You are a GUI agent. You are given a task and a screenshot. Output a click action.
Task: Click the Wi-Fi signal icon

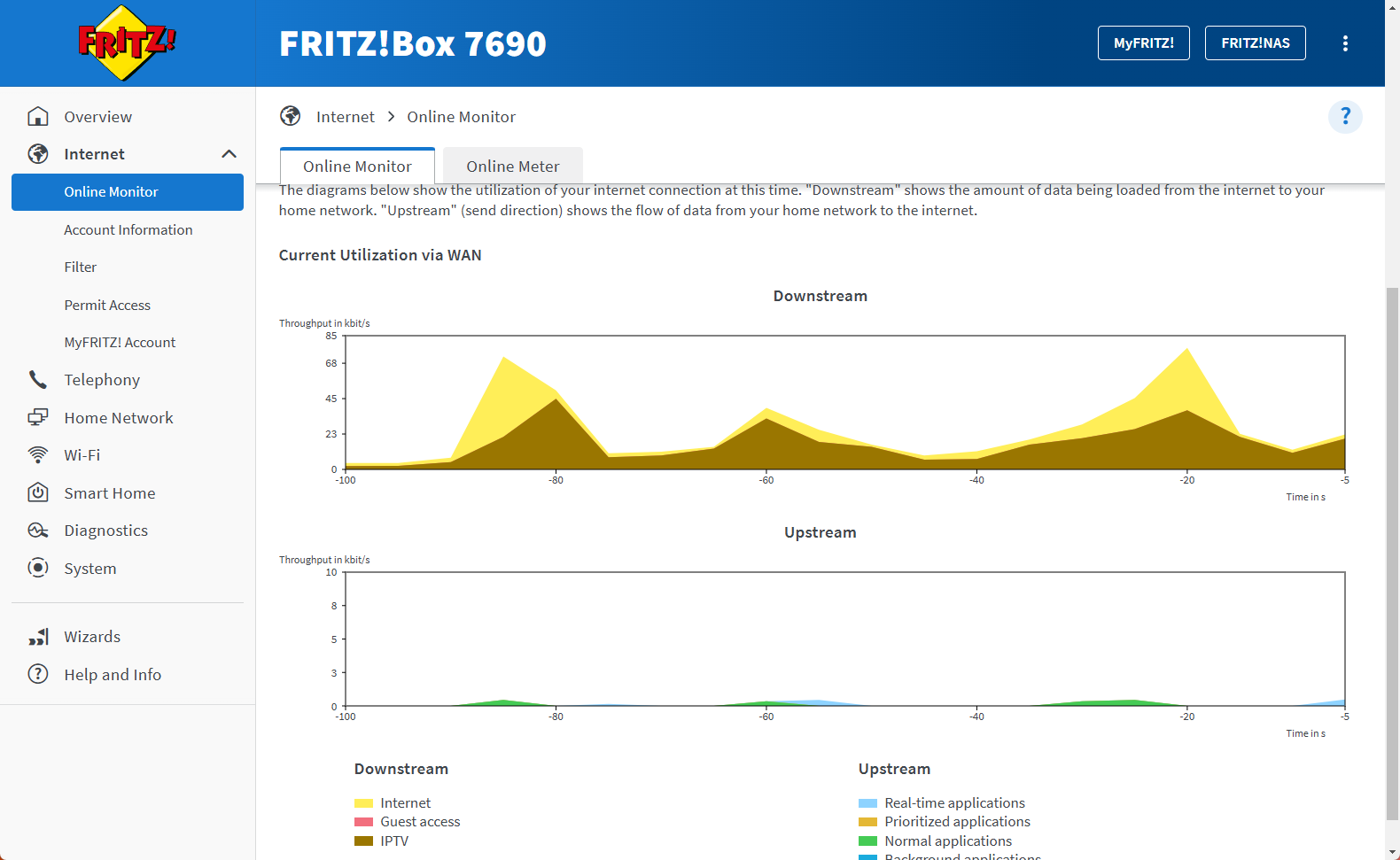click(x=38, y=455)
